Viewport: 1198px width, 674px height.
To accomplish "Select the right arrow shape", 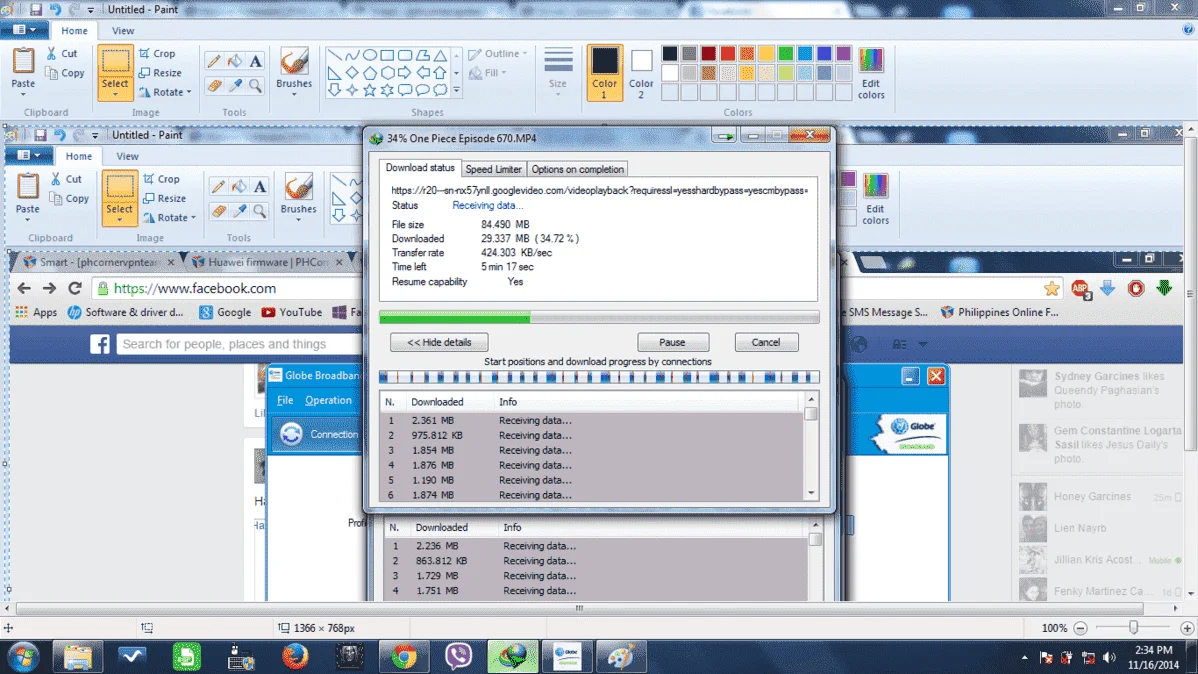I will click(405, 73).
